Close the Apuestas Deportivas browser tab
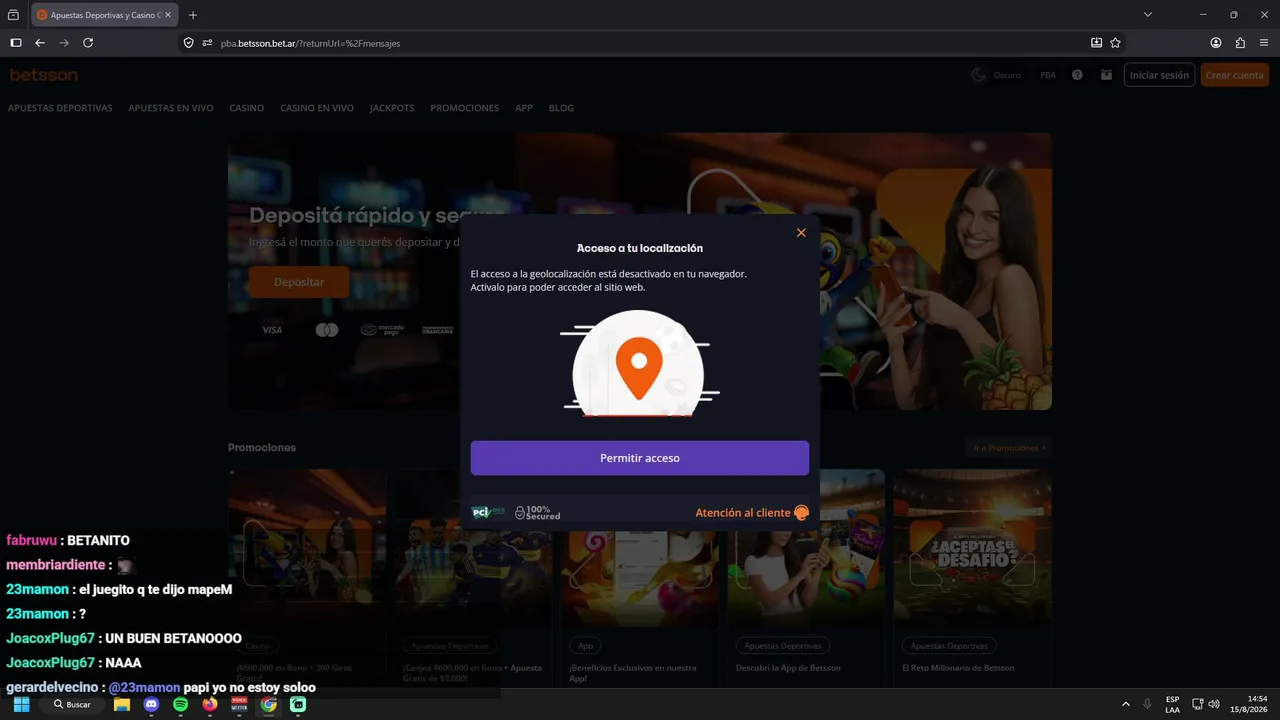 click(x=167, y=15)
